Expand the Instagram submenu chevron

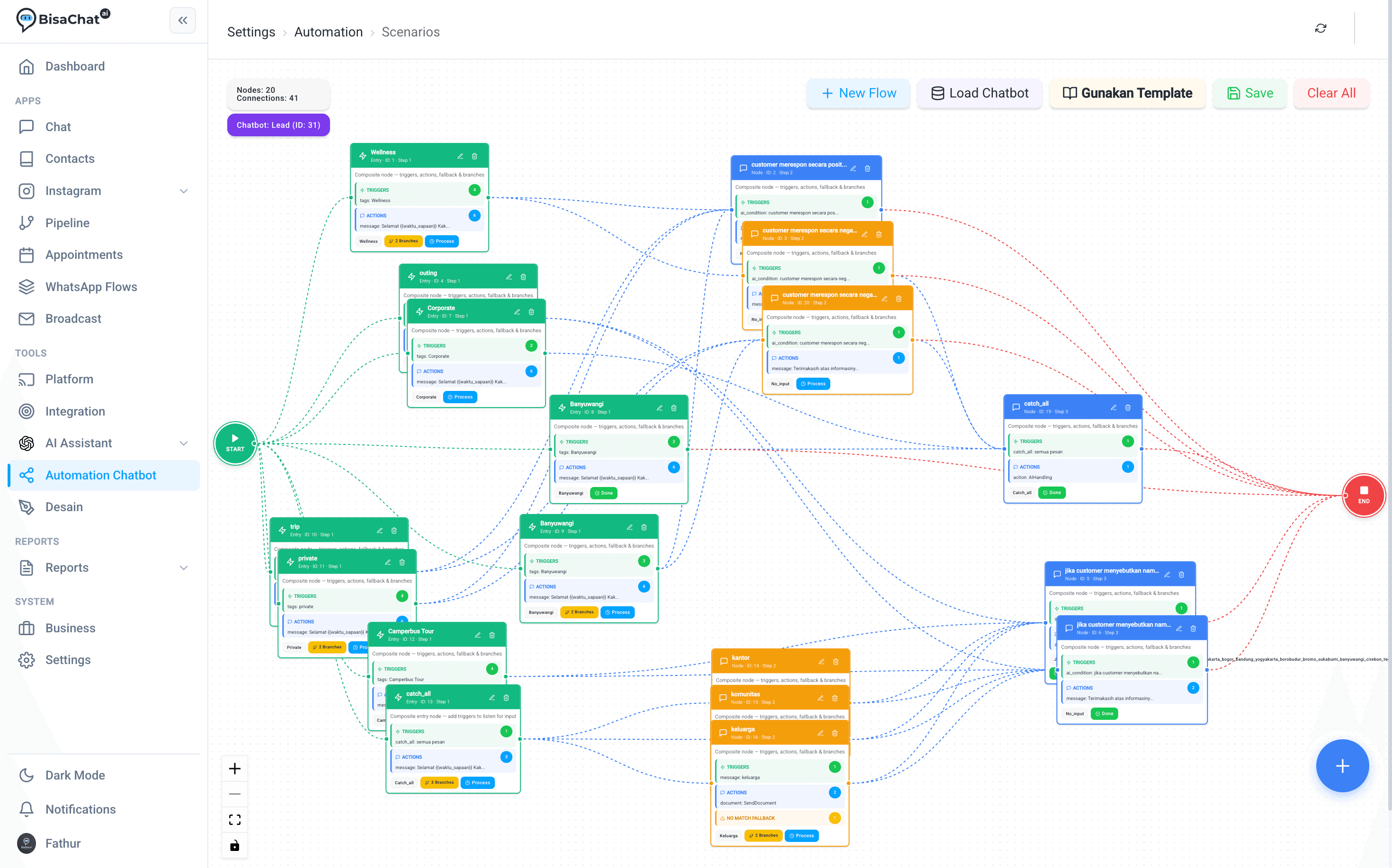tap(184, 191)
